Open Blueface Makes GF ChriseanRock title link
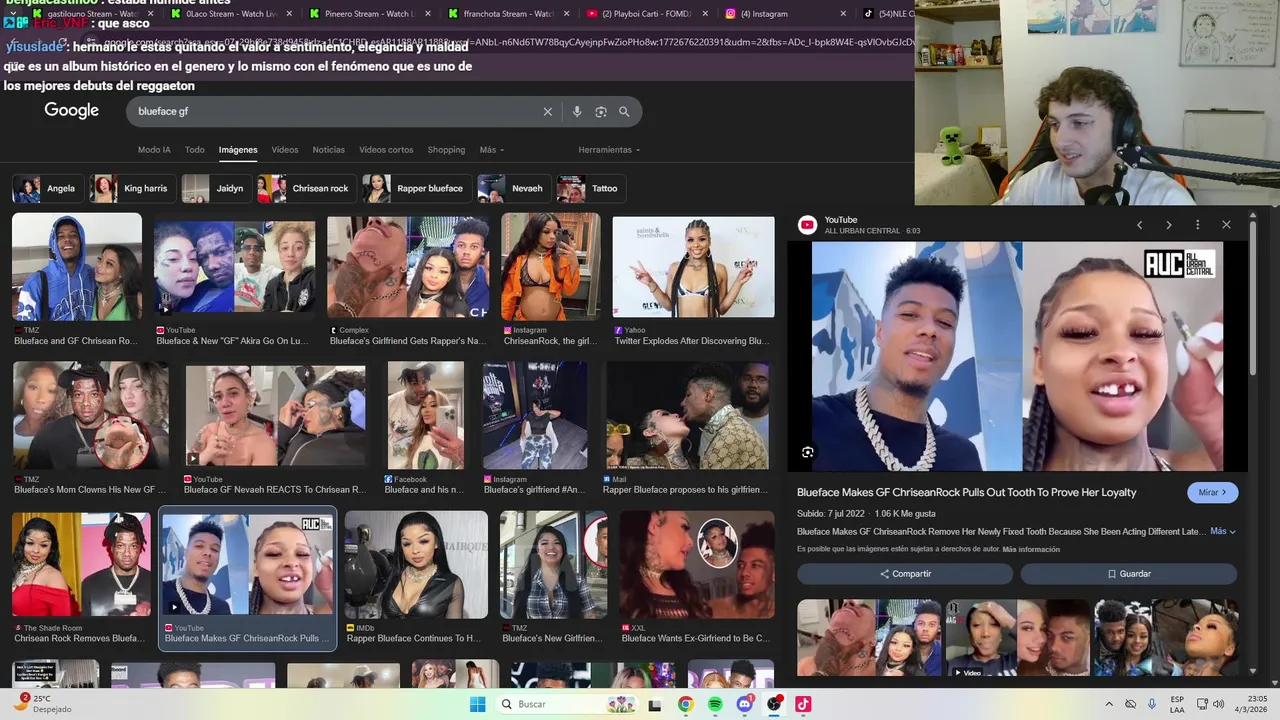The width and height of the screenshot is (1280, 720). [x=966, y=492]
